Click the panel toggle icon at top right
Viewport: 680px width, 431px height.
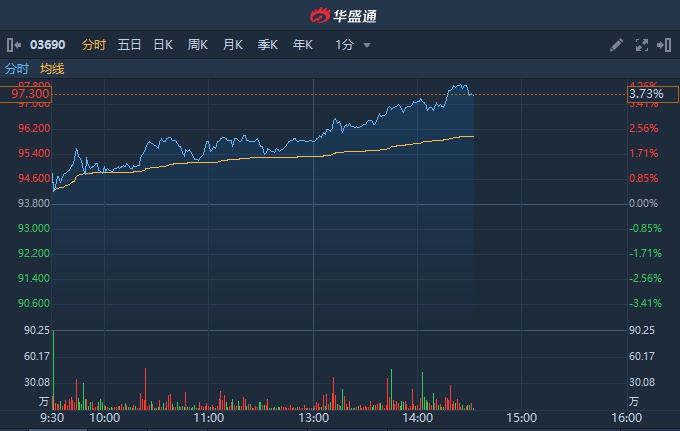click(664, 45)
